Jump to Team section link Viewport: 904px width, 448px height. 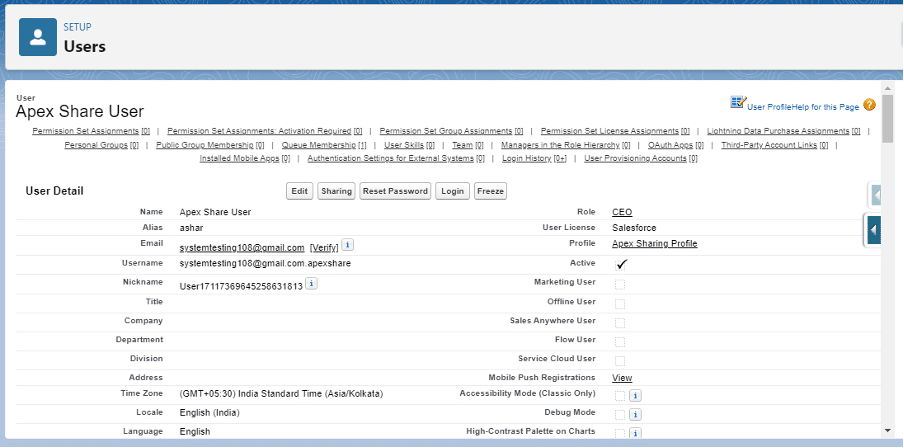[468, 145]
